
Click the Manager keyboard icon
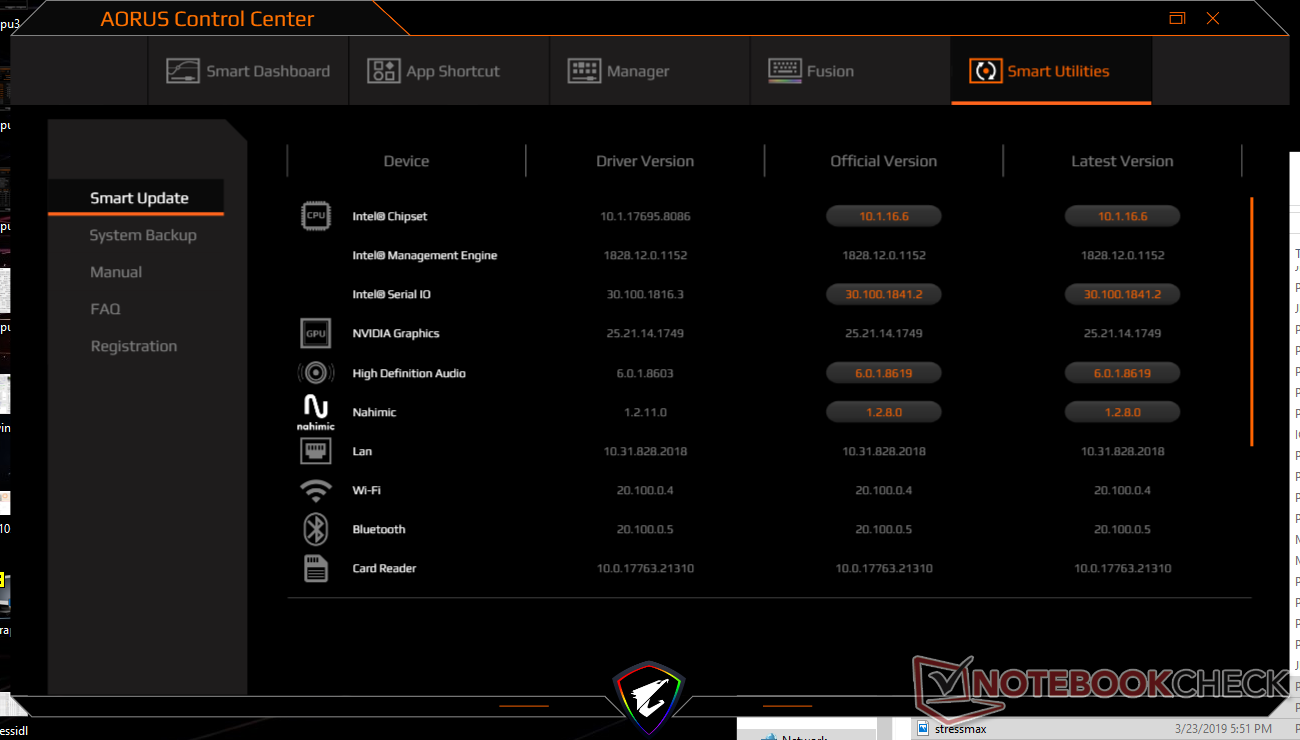584,71
